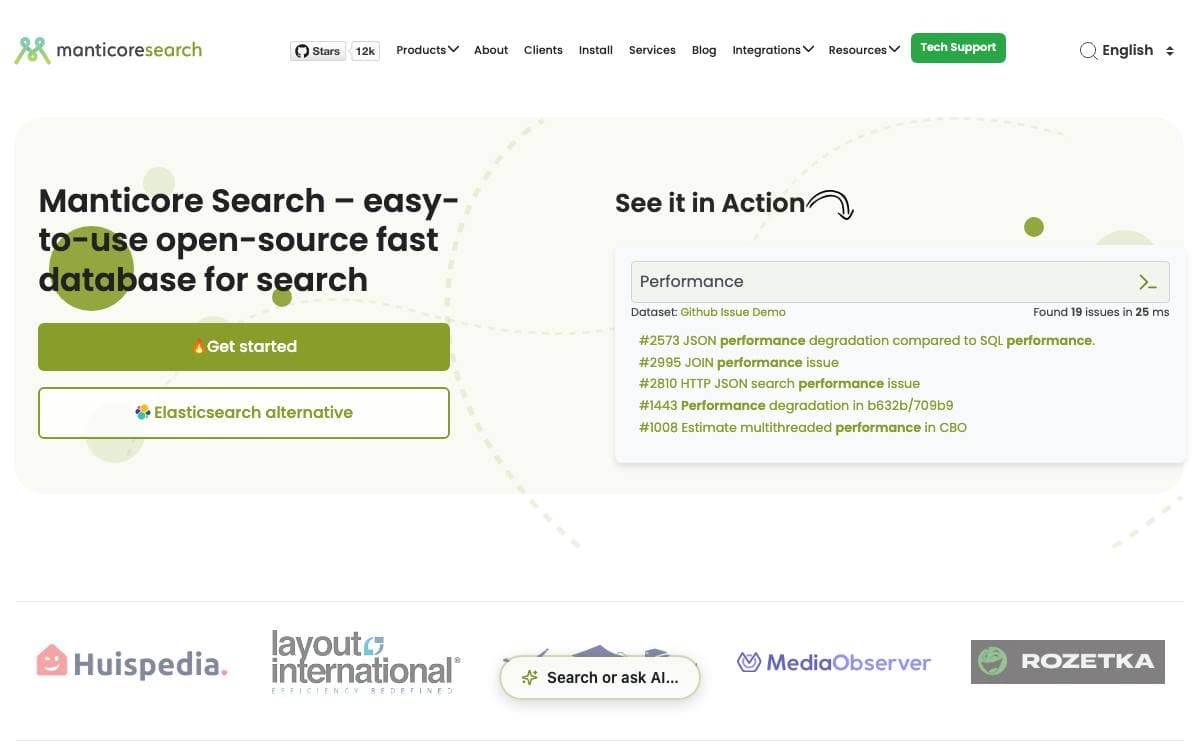Viewport: 1200px width, 750px height.
Task: Open the Search or ask AI widget
Action: click(600, 678)
